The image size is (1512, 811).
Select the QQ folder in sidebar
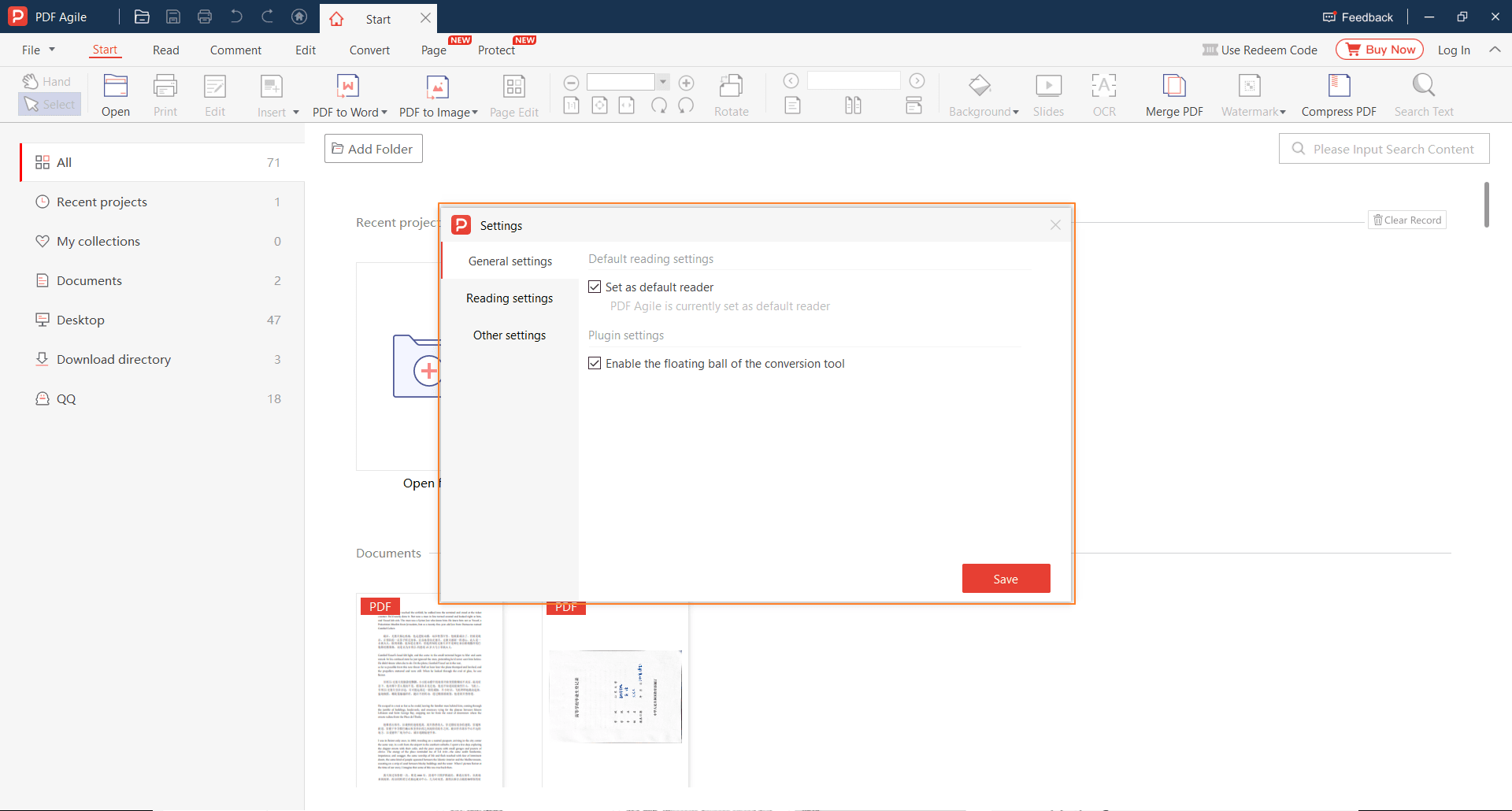(161, 398)
